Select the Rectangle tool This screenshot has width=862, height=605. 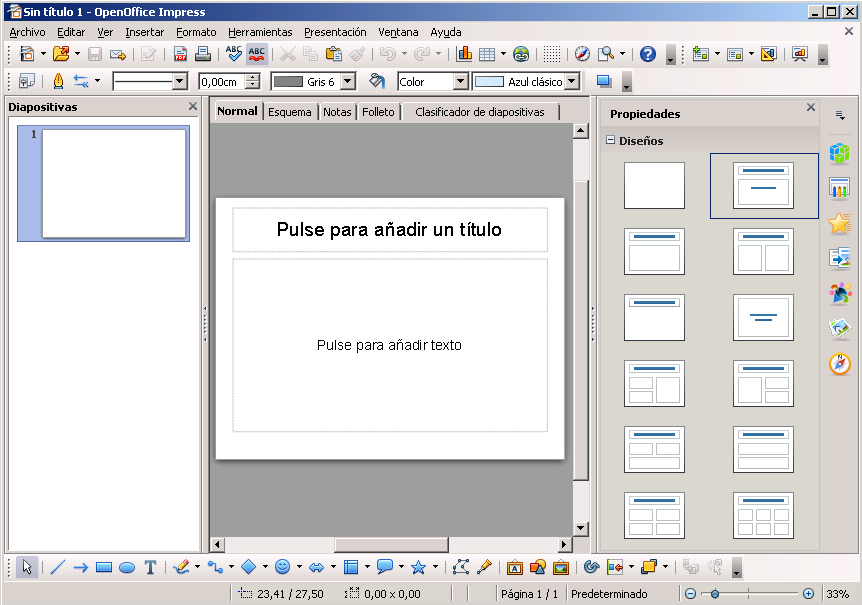[x=104, y=567]
